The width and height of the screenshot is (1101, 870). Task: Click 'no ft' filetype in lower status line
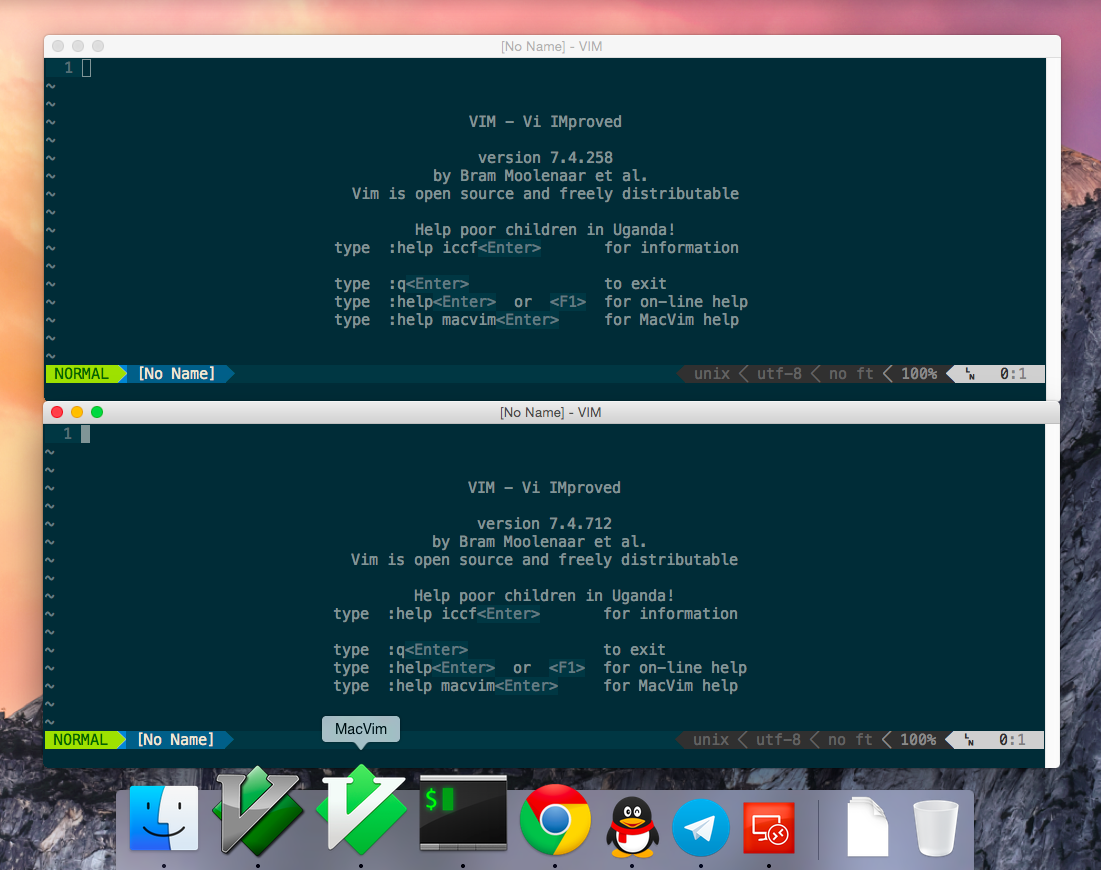850,739
